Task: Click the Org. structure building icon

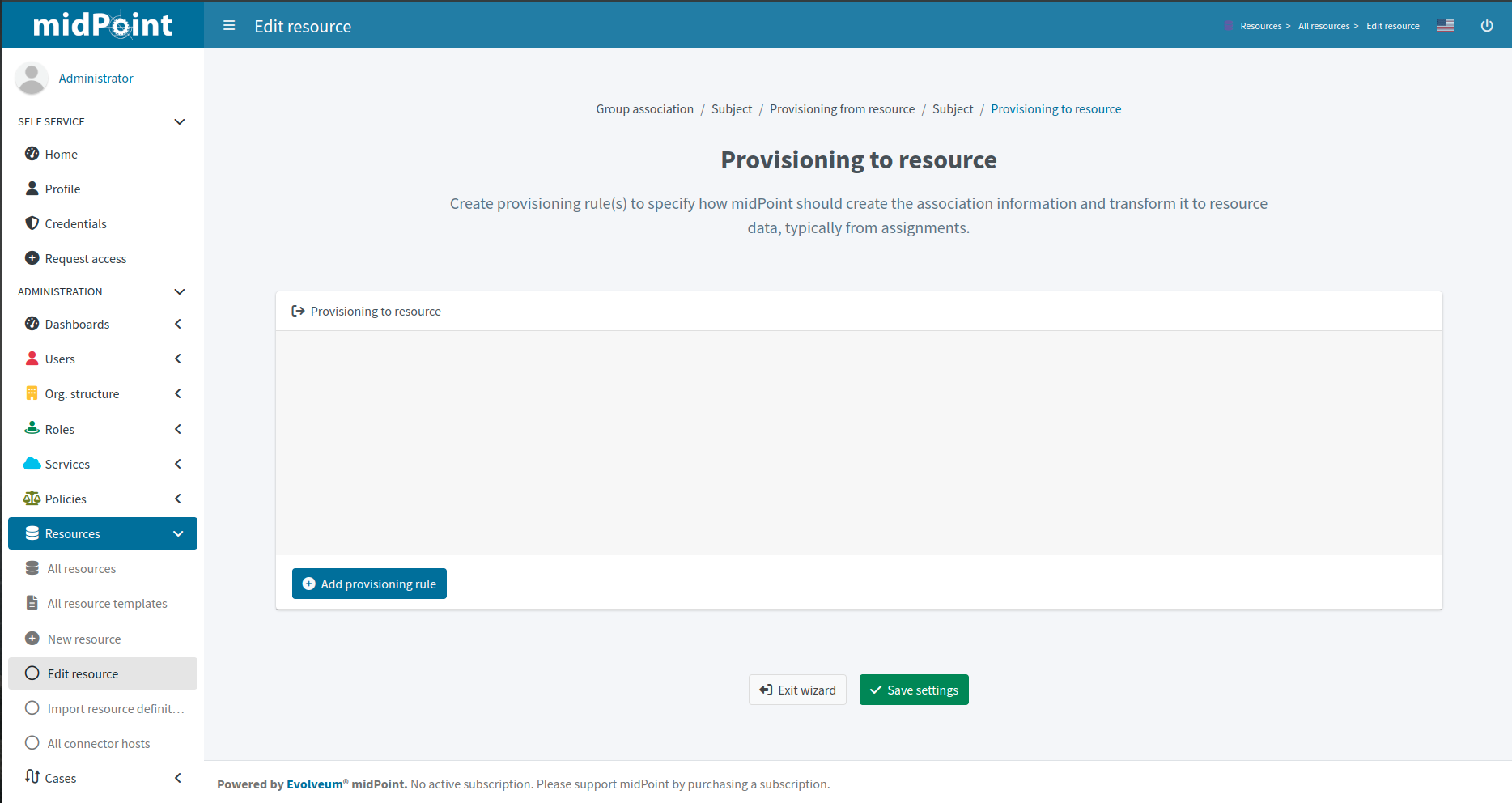Action: click(32, 393)
